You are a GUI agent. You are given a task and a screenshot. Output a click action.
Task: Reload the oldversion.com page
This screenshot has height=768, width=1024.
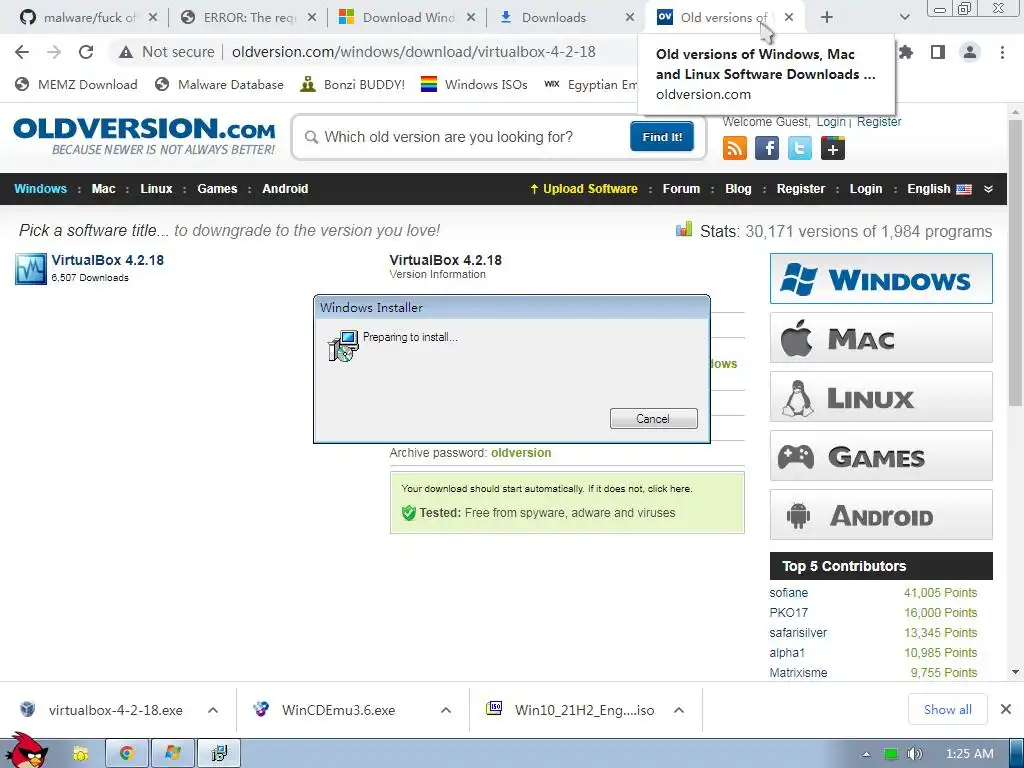point(86,52)
